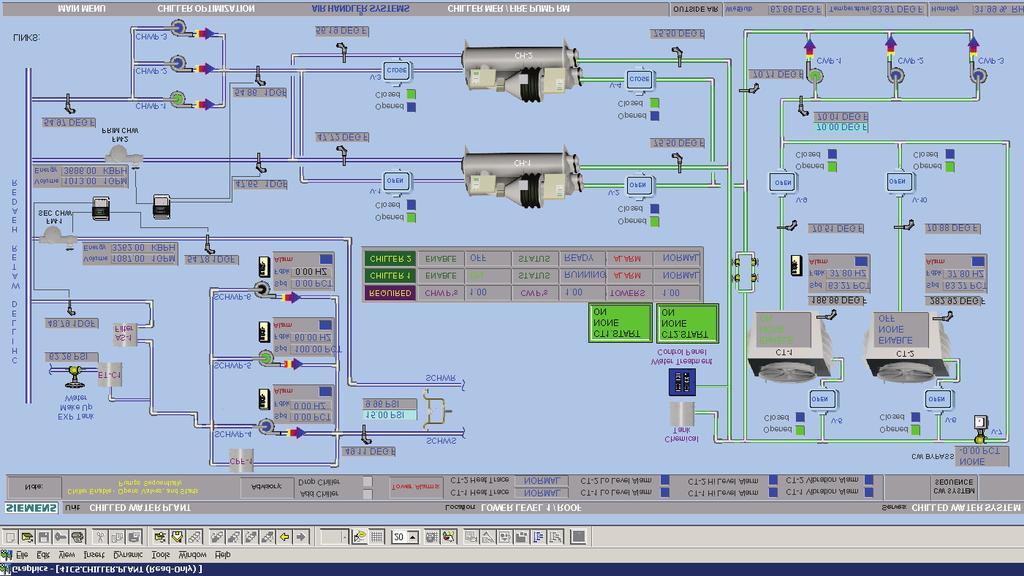The image size is (1024, 576).
Task: Click the Advisory button
Action: click(266, 487)
